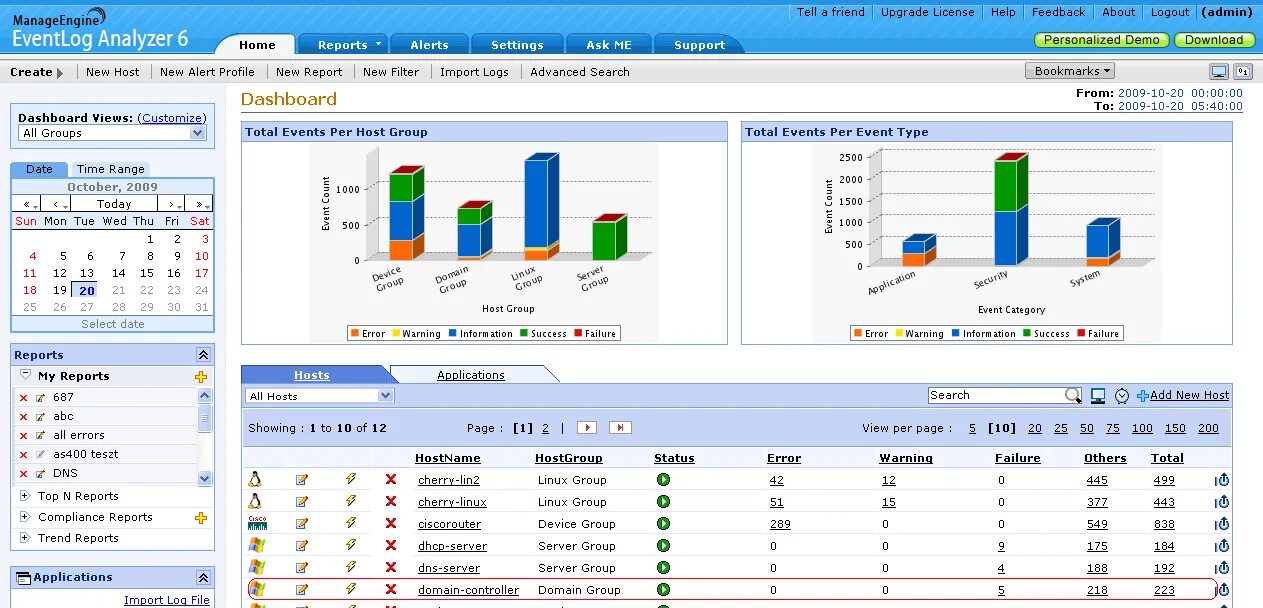Select the Time Range tab
This screenshot has width=1263, height=608.
click(x=111, y=169)
